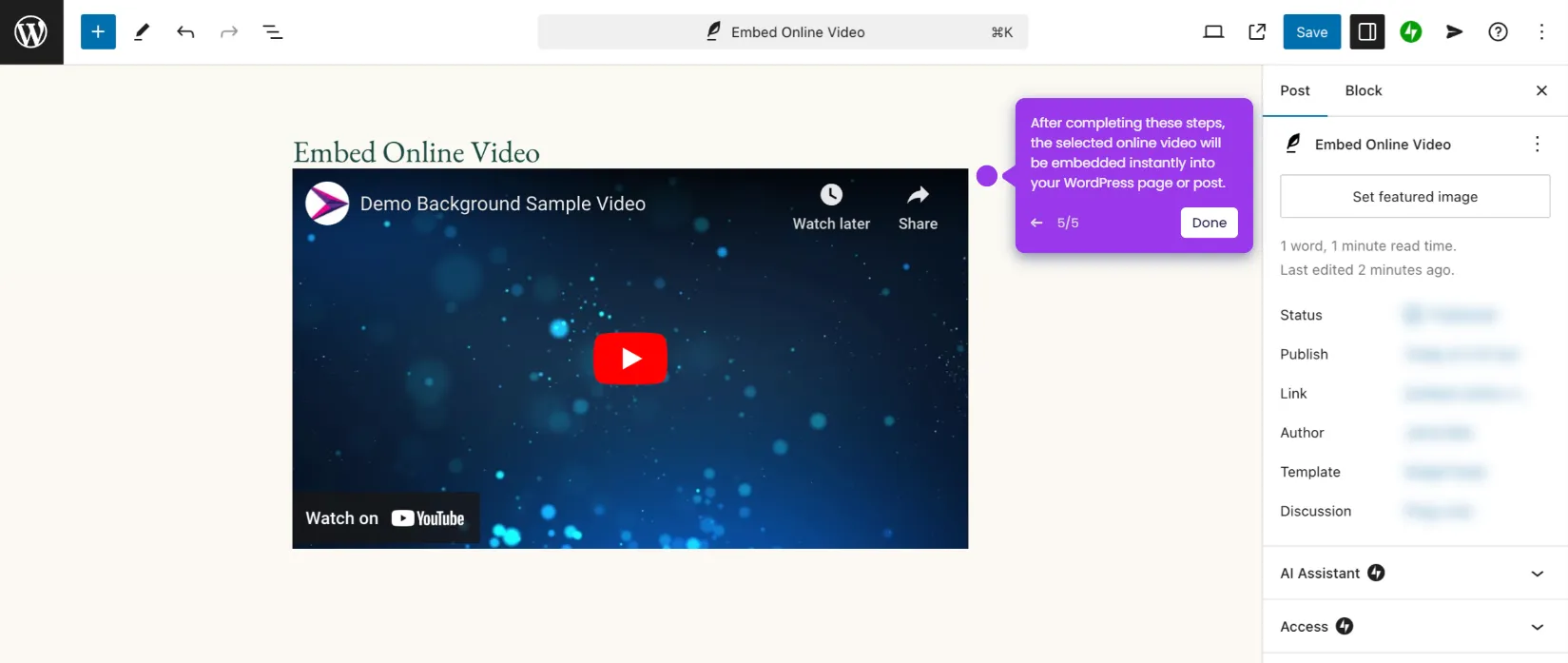The width and height of the screenshot is (1568, 663).
Task: Click the Jetpack badge beside AI Assistant
Action: [1376, 573]
